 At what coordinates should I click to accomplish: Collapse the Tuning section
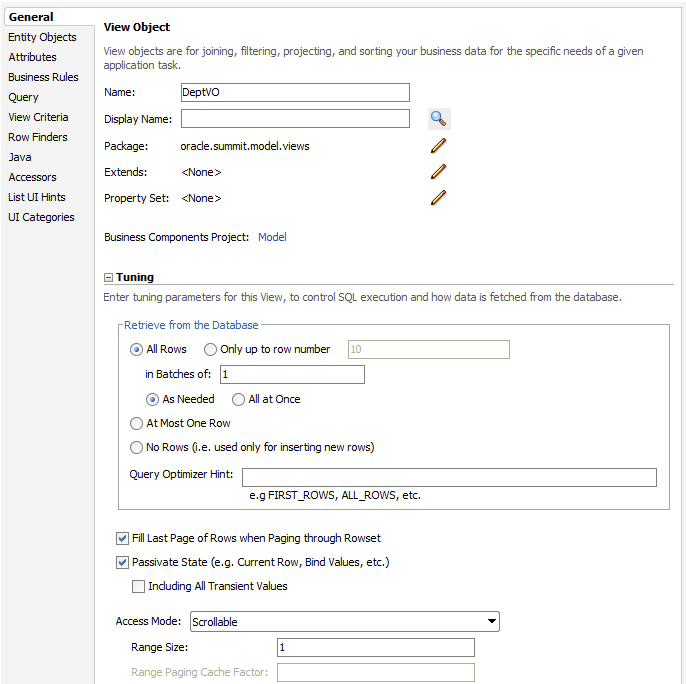coord(108,277)
